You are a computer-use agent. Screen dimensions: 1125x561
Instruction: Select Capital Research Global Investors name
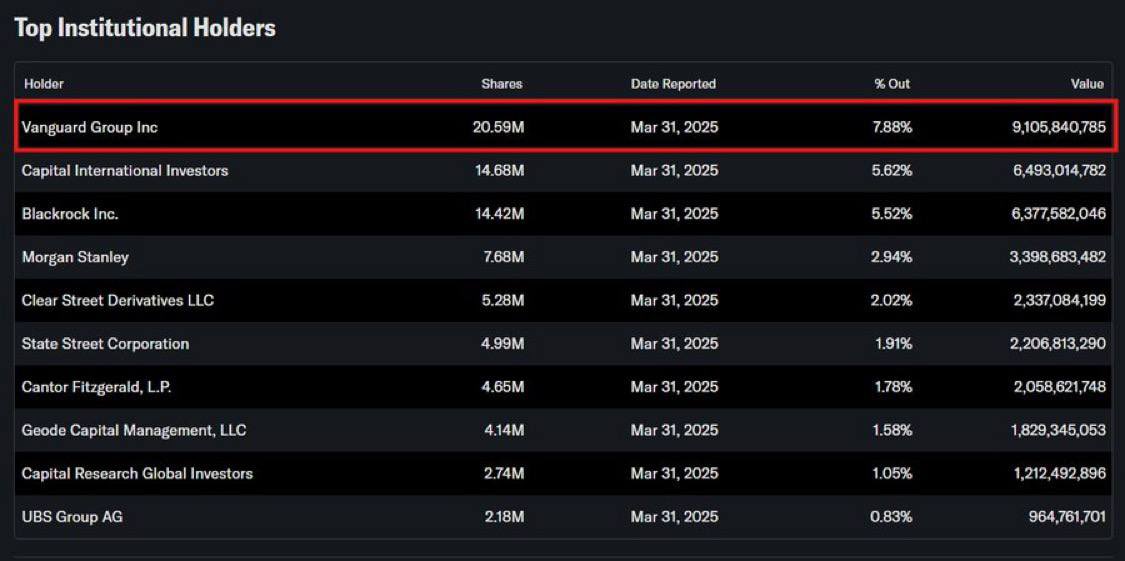click(x=137, y=473)
